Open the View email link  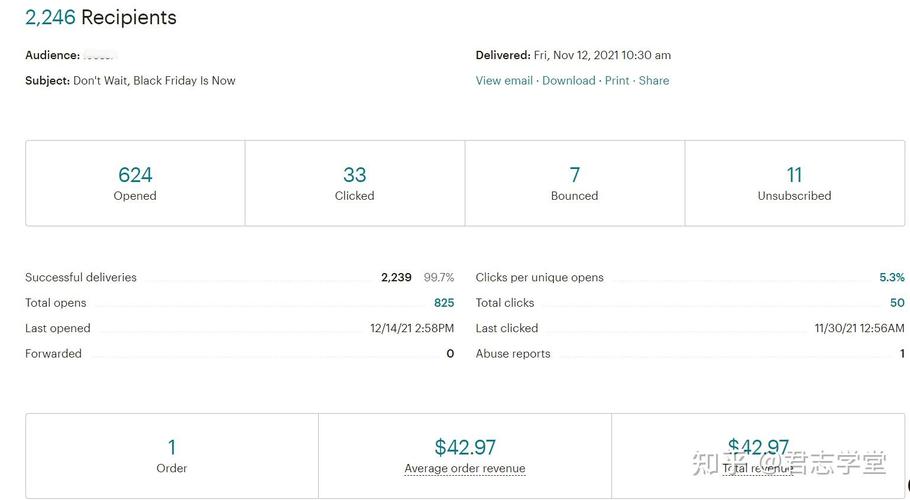coord(504,81)
